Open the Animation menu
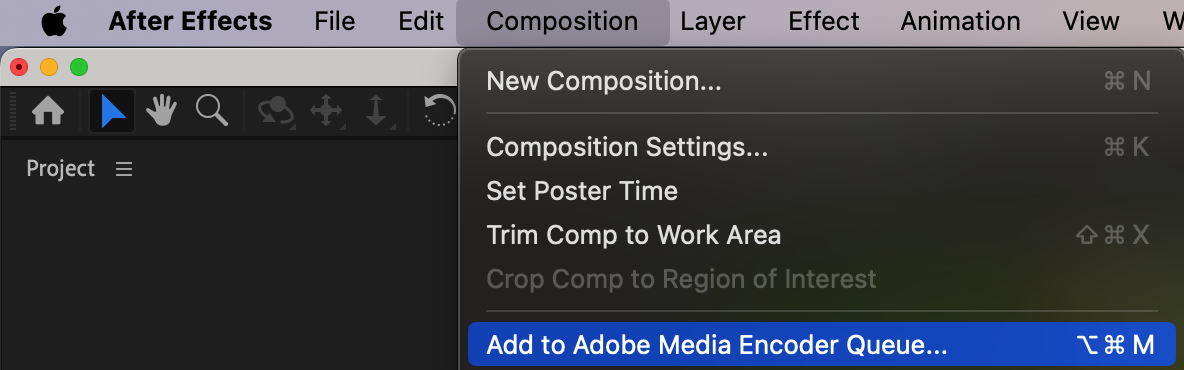 click(x=960, y=21)
